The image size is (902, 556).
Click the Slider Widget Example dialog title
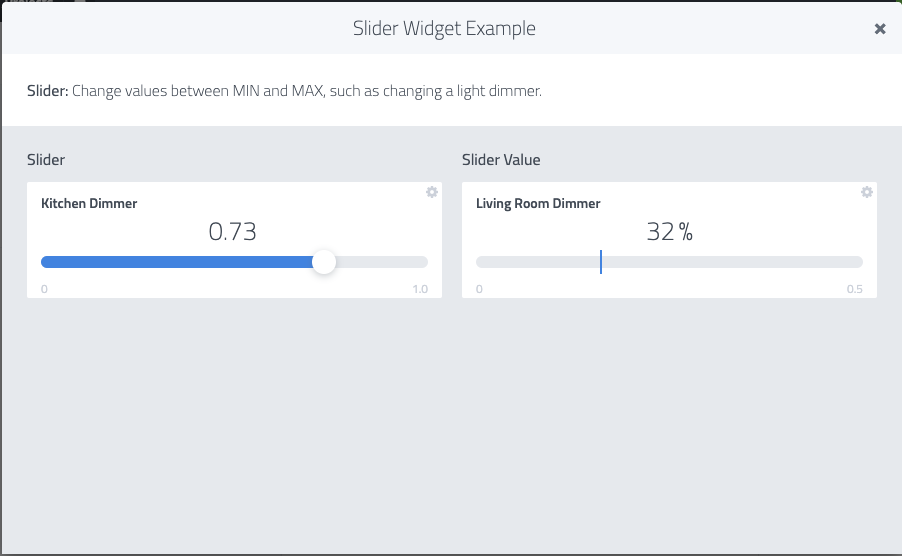coord(444,28)
